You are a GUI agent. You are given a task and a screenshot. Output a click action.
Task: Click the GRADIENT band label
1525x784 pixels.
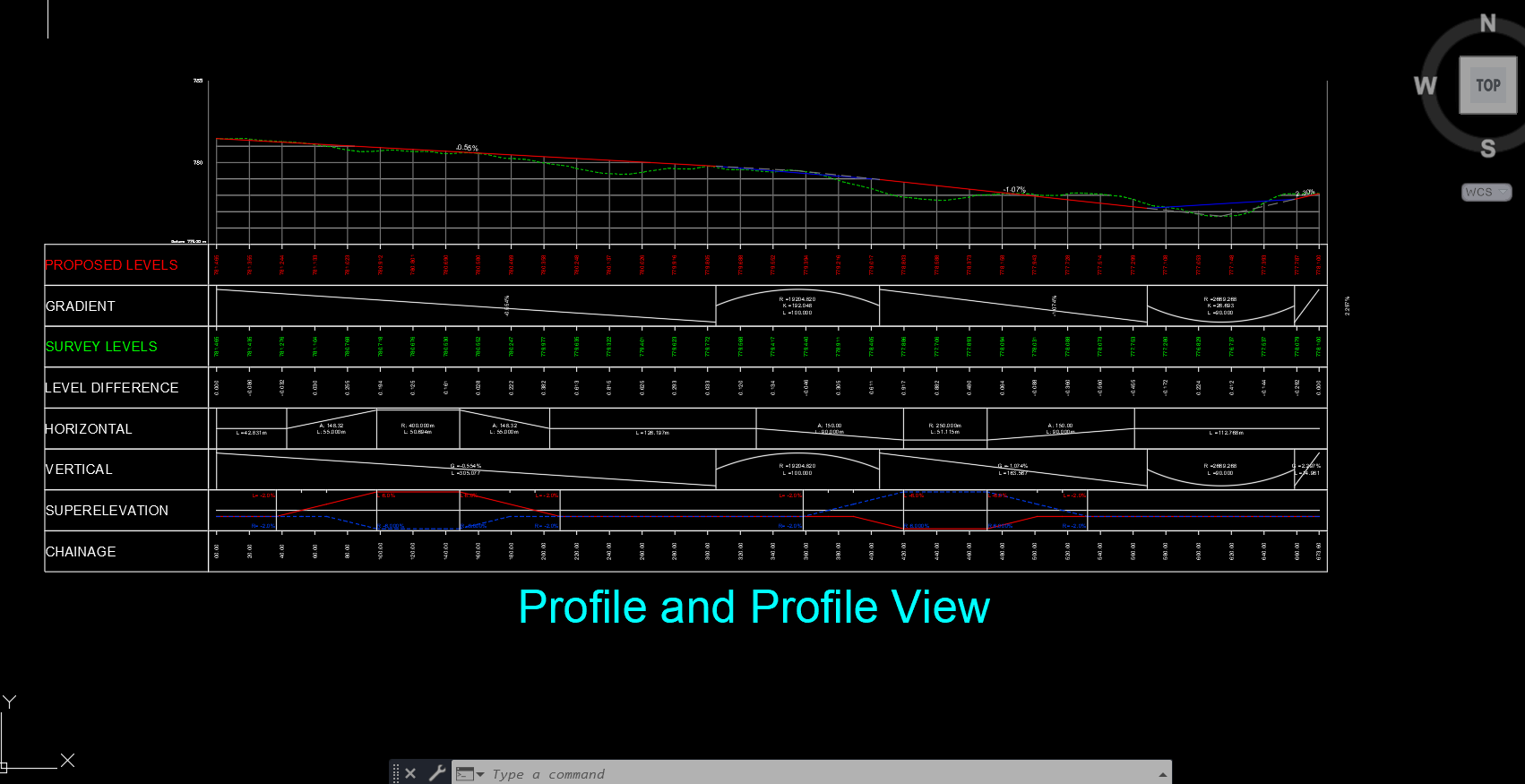click(81, 306)
